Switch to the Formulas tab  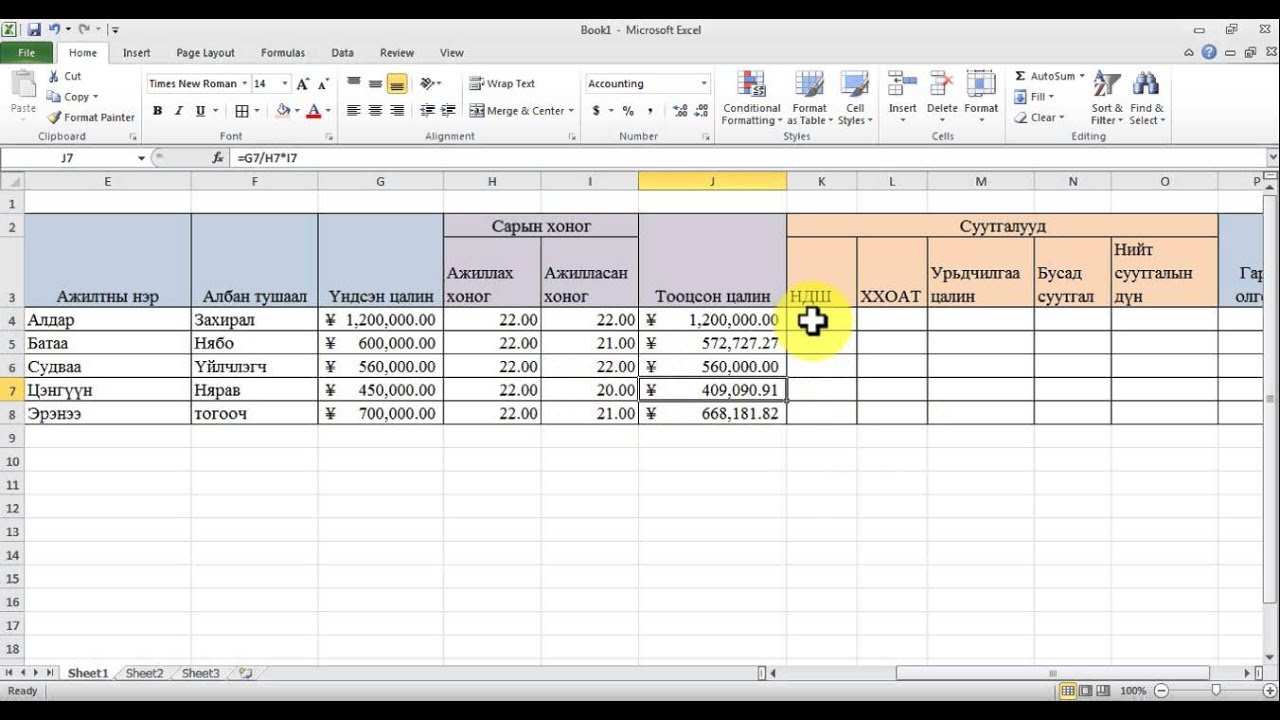click(283, 53)
